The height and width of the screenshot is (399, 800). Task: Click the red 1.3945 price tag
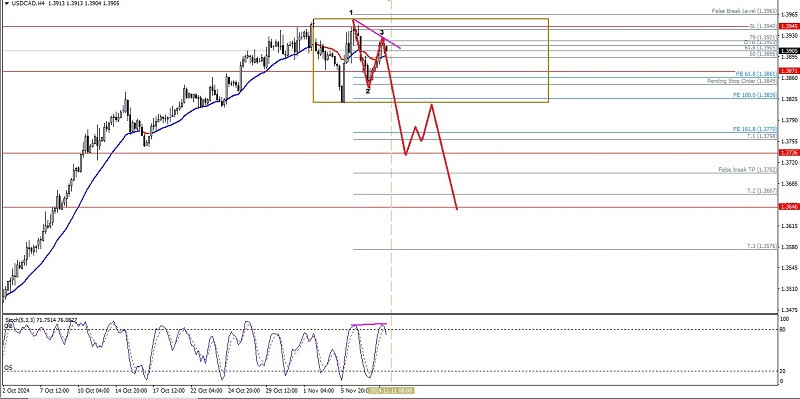(x=788, y=26)
